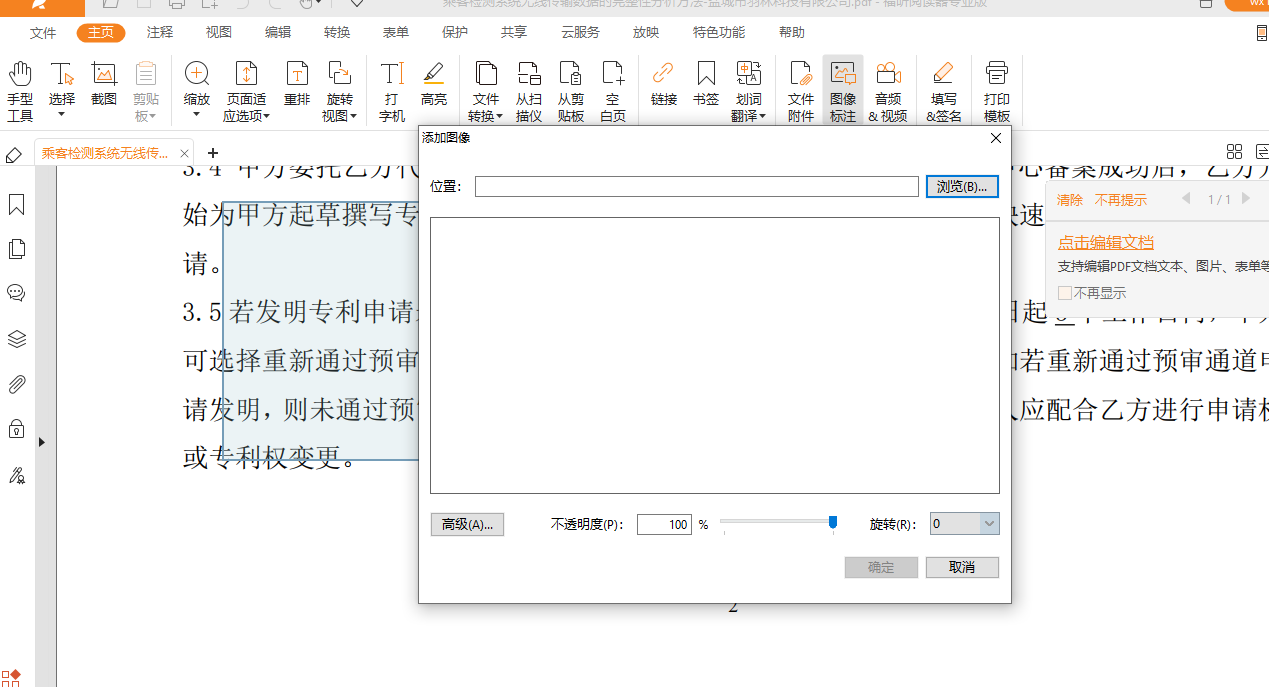
Task: Click the 浏览(B)... browse button
Action: point(961,187)
